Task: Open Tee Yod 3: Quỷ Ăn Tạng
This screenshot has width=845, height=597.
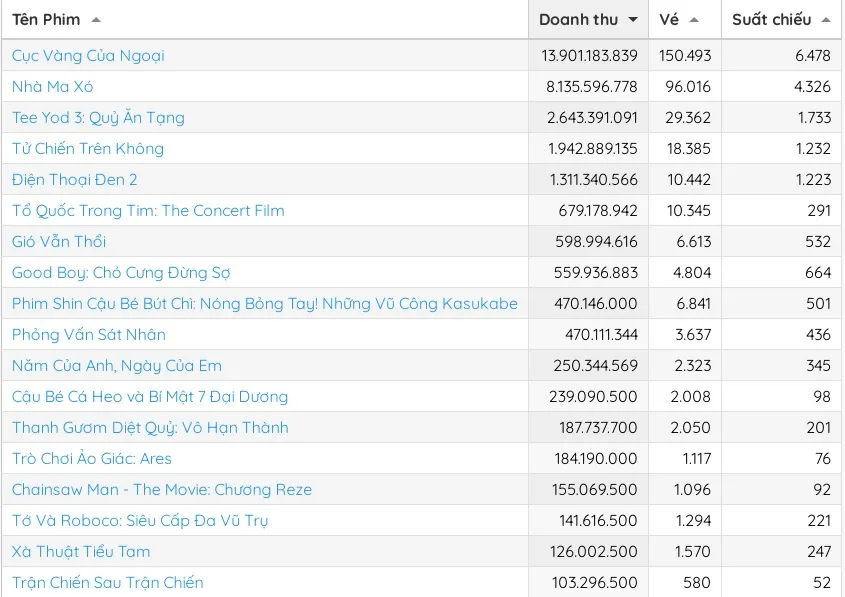Action: click(98, 118)
